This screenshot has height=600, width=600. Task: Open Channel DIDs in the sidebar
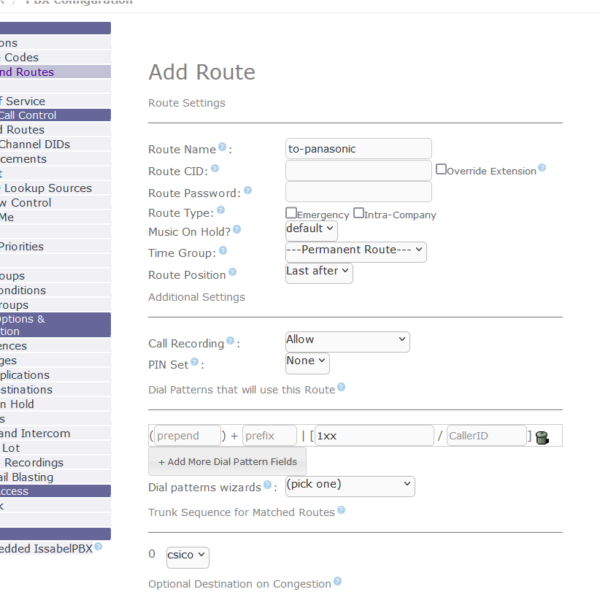[x=36, y=145]
